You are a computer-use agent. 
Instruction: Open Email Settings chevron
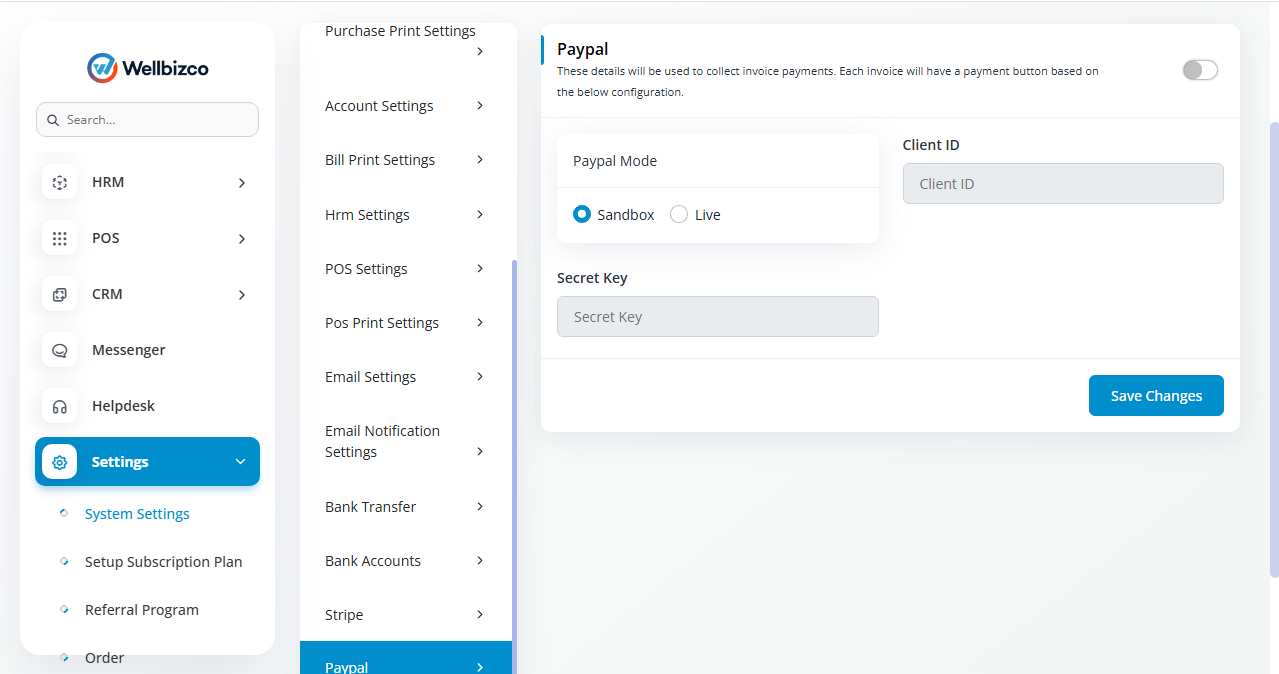(x=480, y=376)
